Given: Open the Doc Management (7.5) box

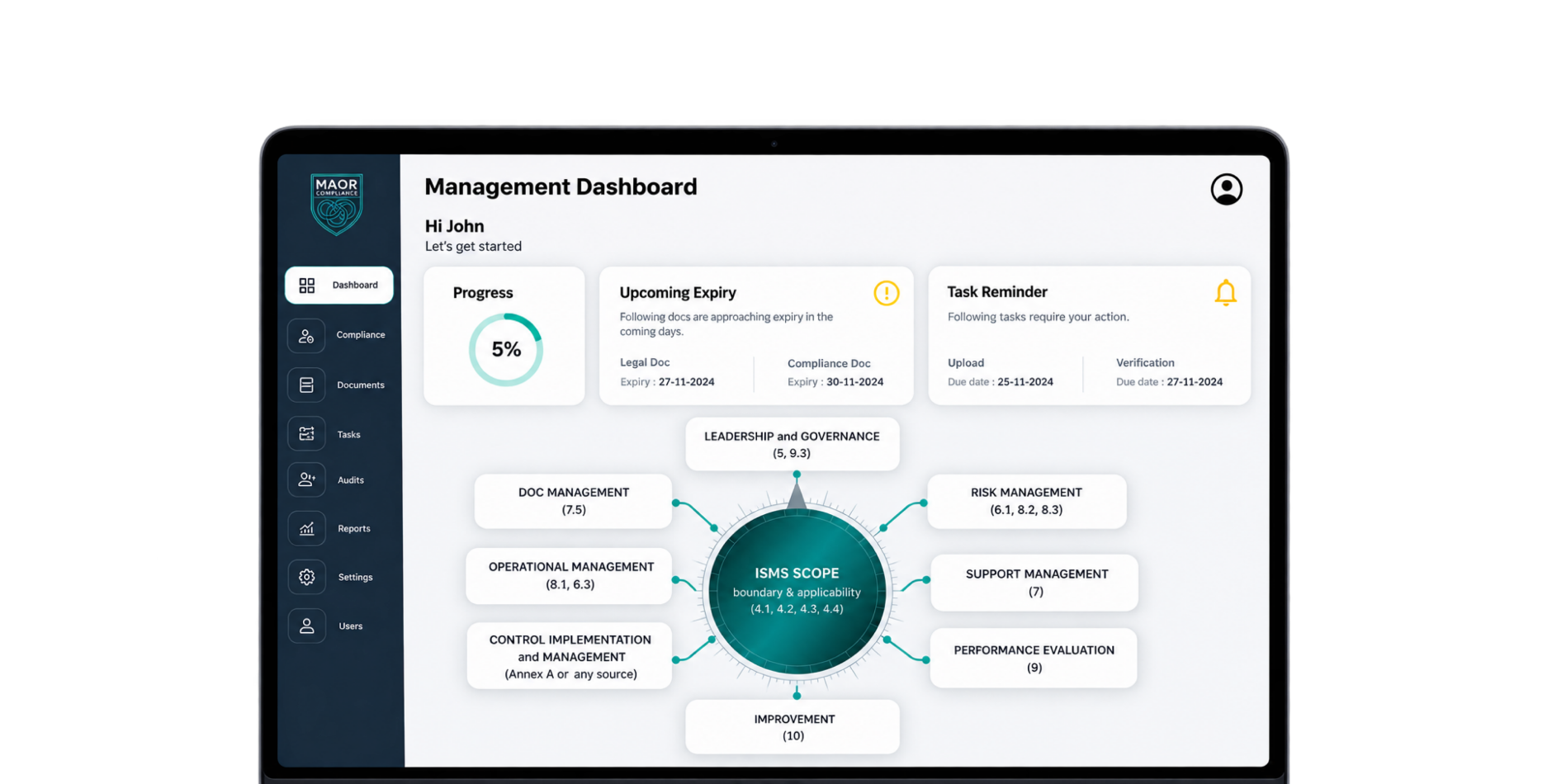Looking at the screenshot, I should click(x=574, y=501).
